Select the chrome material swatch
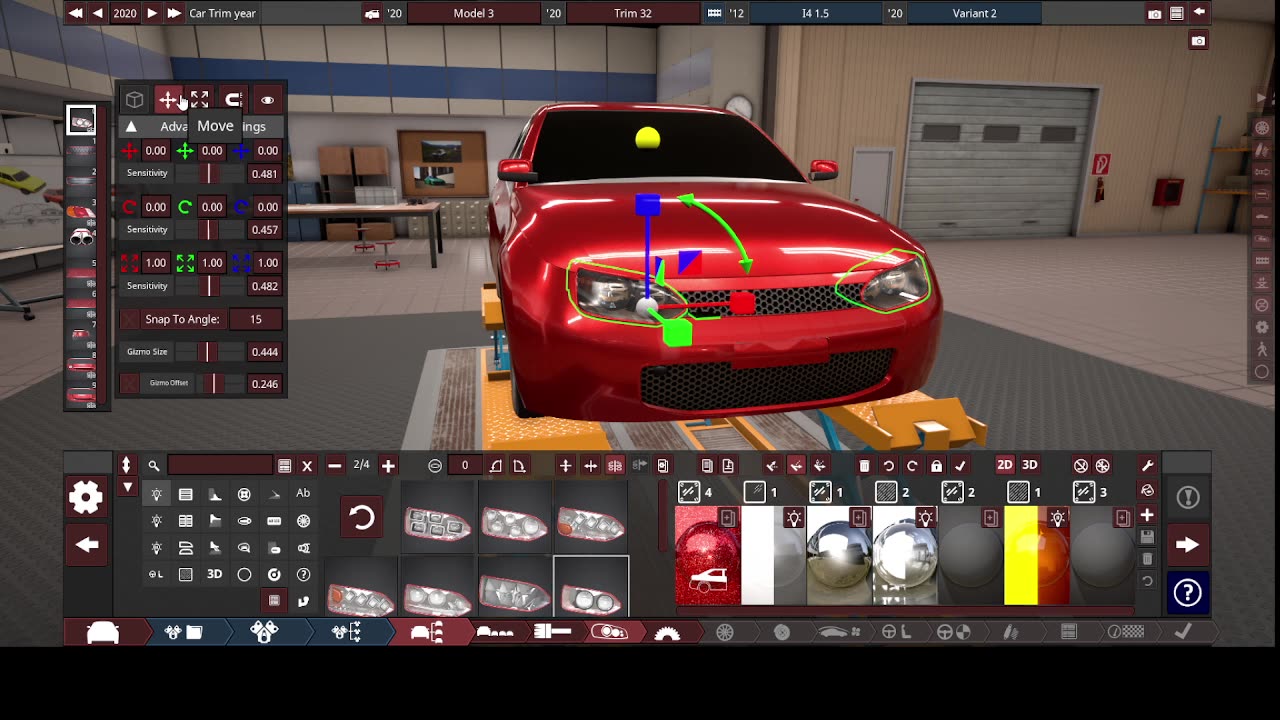The height and width of the screenshot is (720, 1280). point(840,556)
